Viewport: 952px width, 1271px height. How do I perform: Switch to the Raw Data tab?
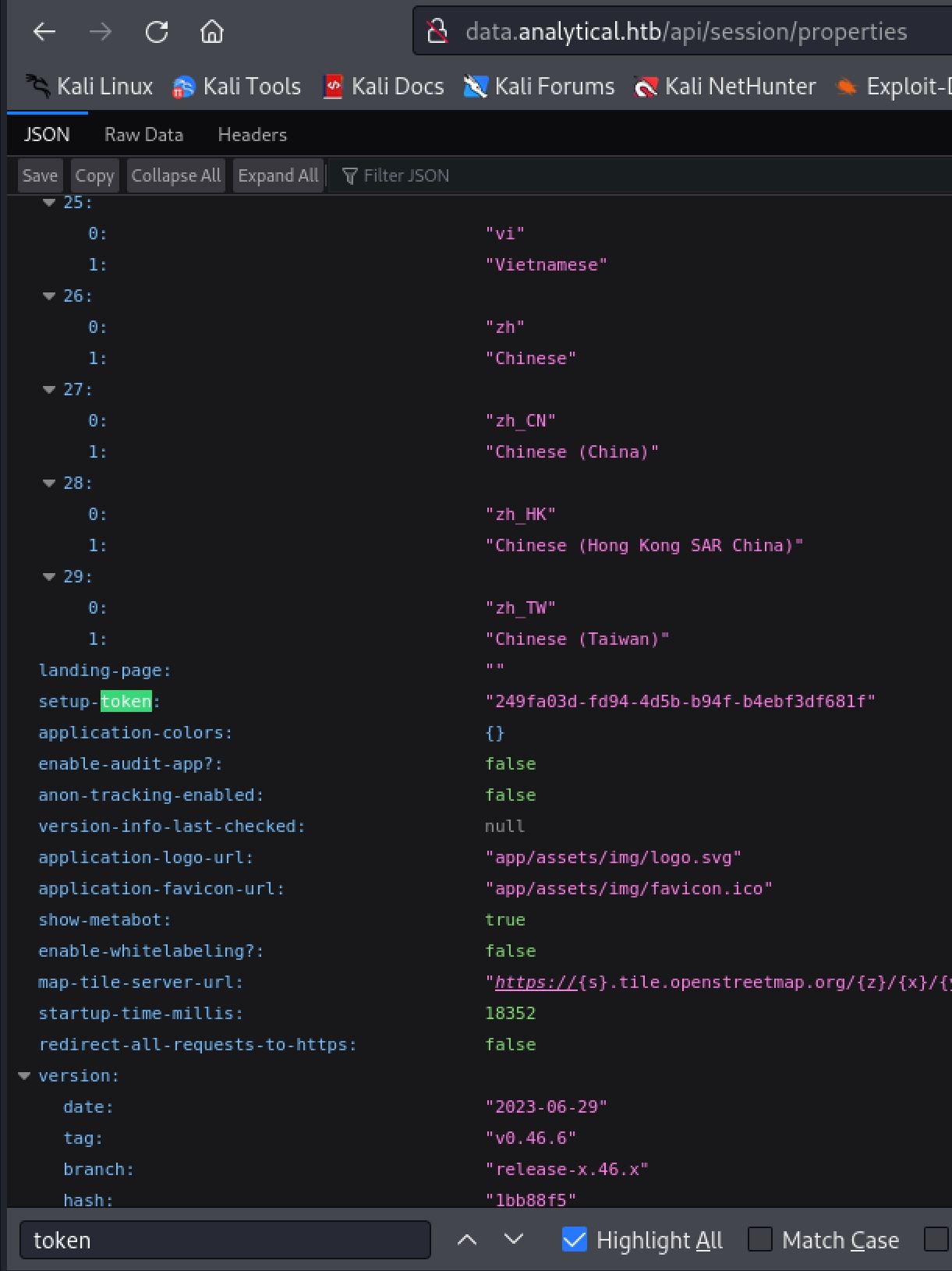(x=143, y=135)
